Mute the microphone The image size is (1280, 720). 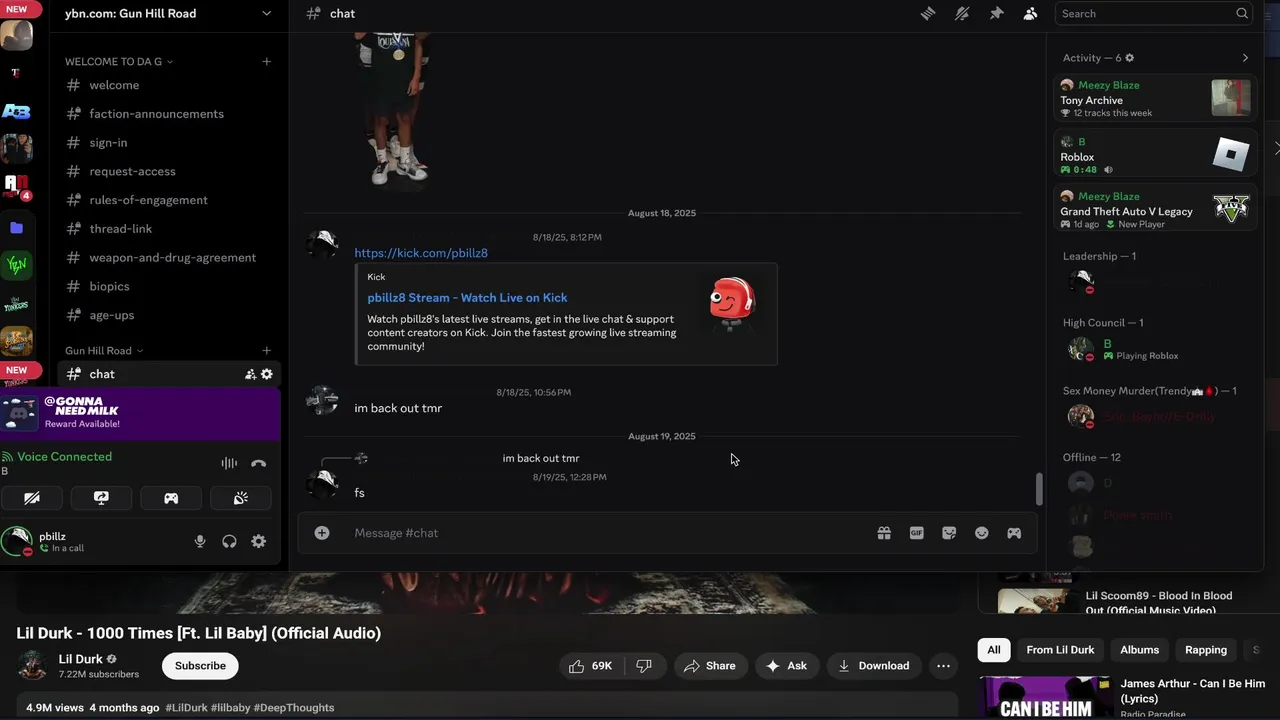pos(200,541)
